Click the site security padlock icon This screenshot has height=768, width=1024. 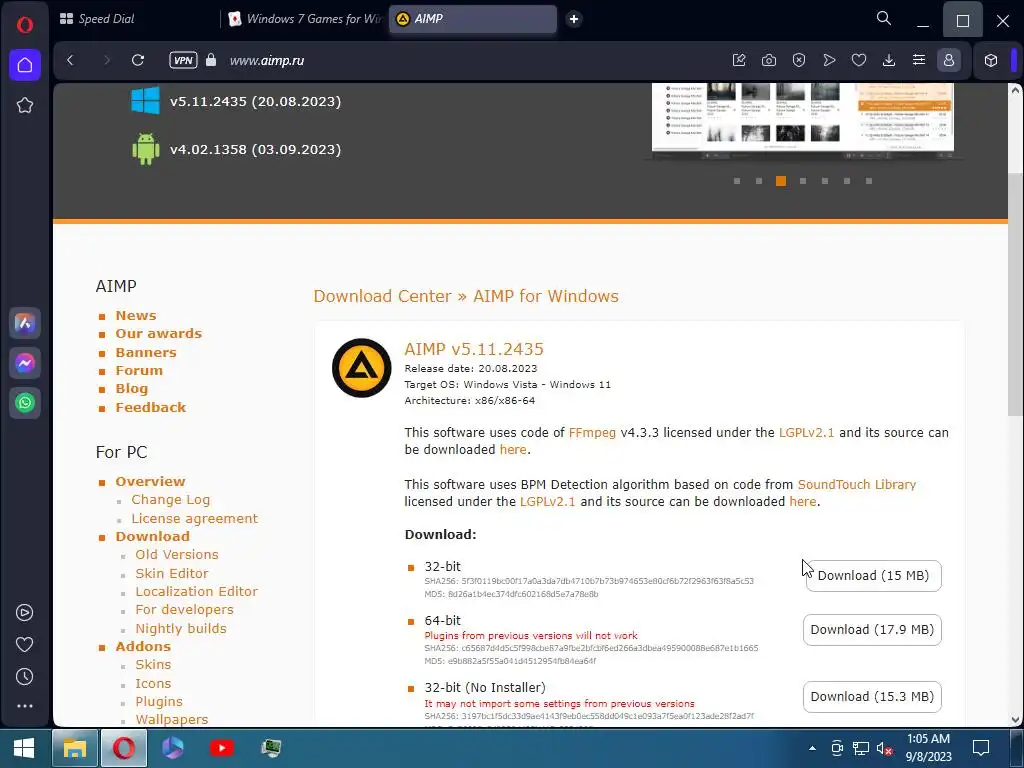(211, 60)
